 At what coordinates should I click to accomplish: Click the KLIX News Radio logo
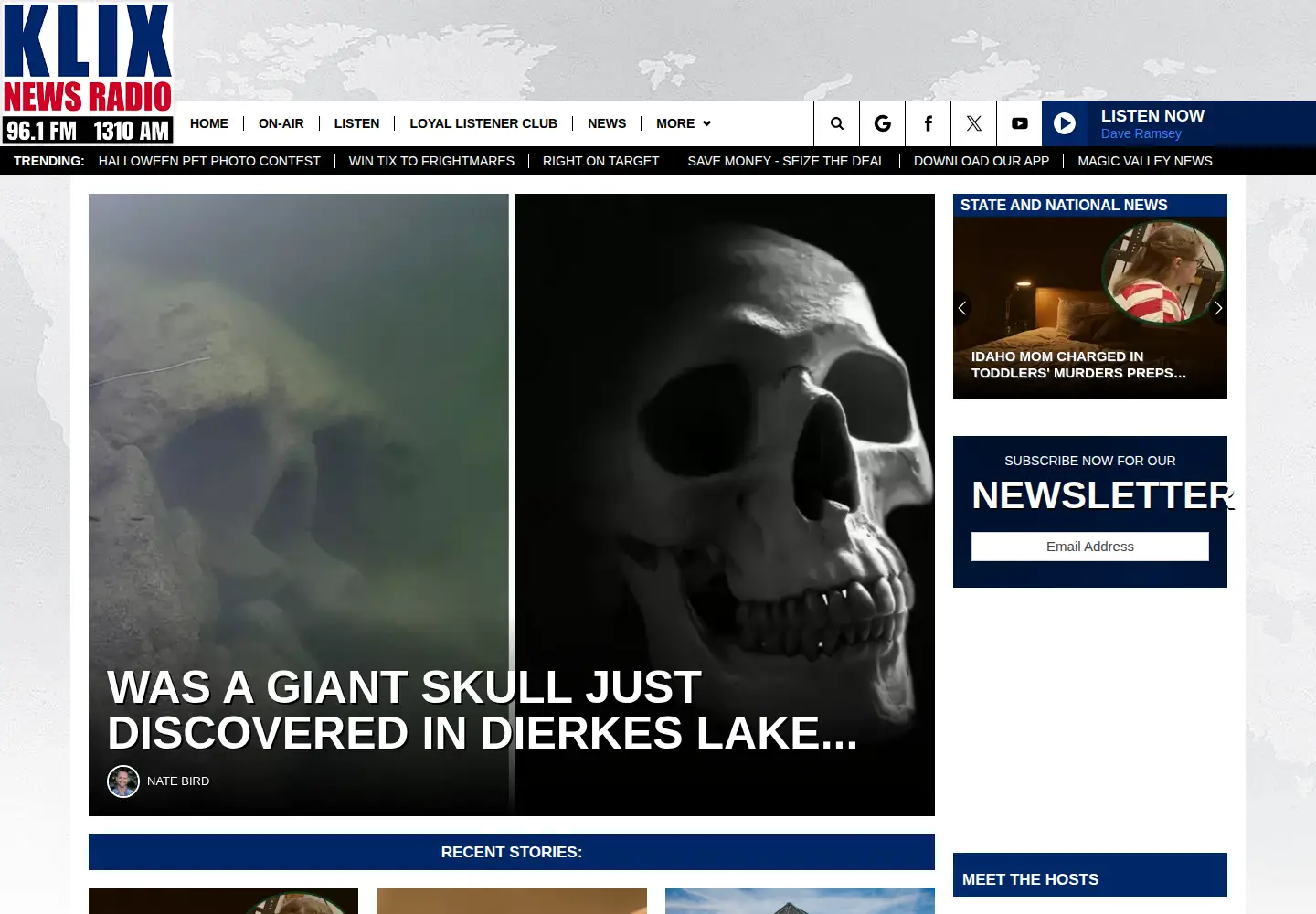[x=87, y=73]
